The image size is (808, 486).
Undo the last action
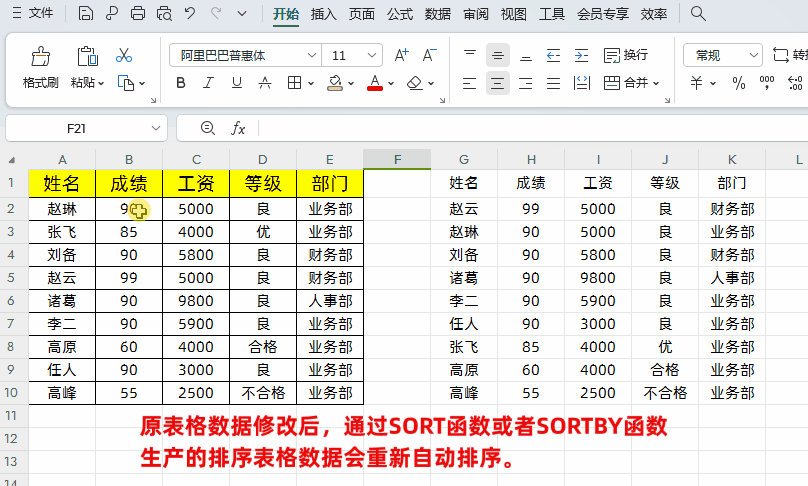pyautogui.click(x=190, y=13)
